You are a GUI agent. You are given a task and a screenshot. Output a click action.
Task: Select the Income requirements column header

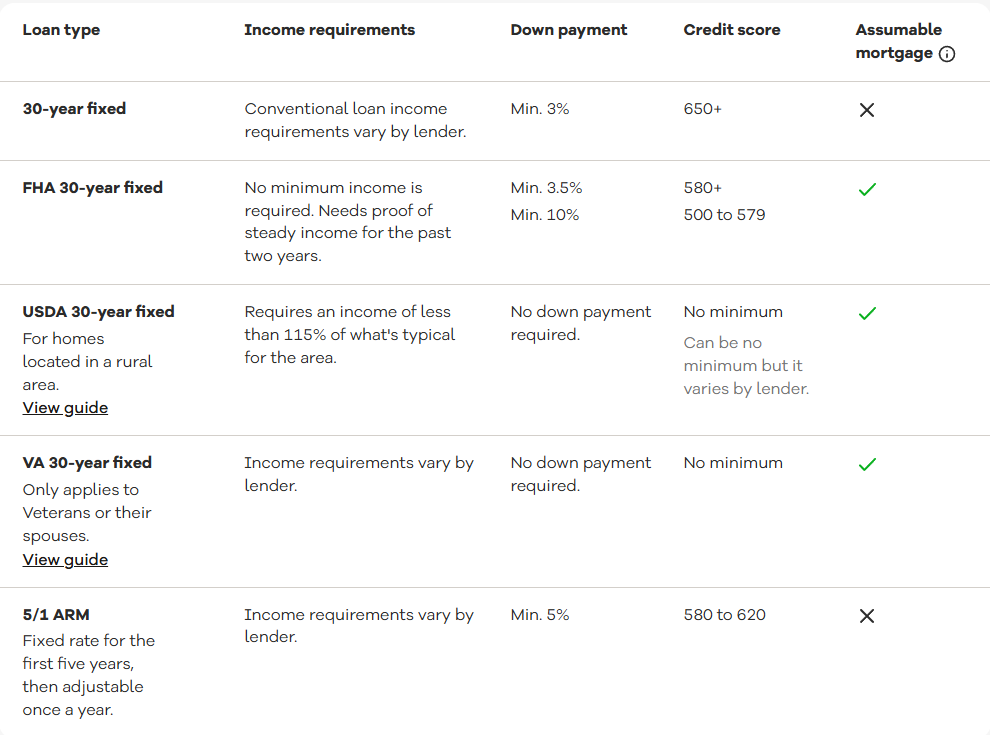point(330,30)
